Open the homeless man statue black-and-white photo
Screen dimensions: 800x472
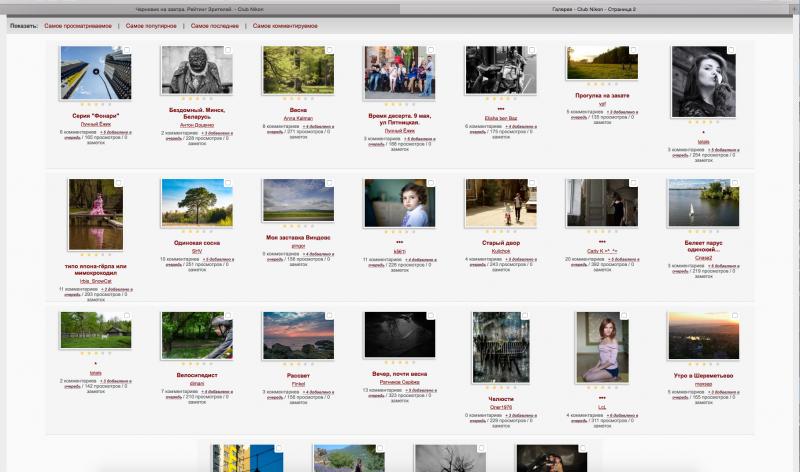(x=196, y=70)
